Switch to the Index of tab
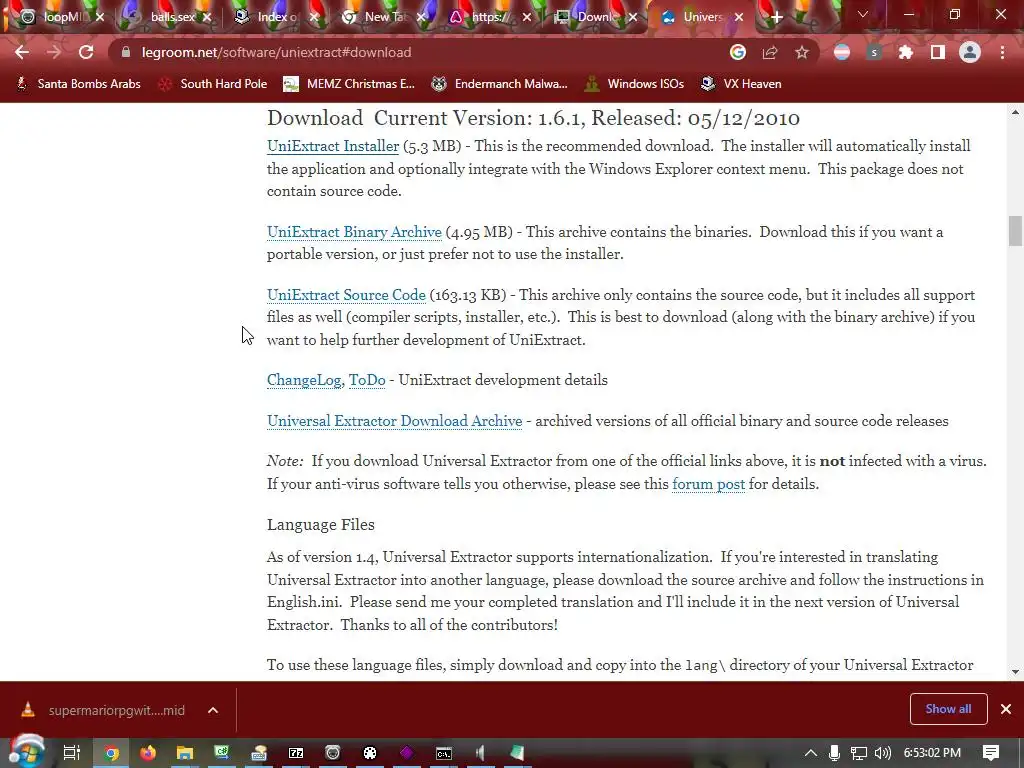The width and height of the screenshot is (1024, 768). tap(276, 17)
